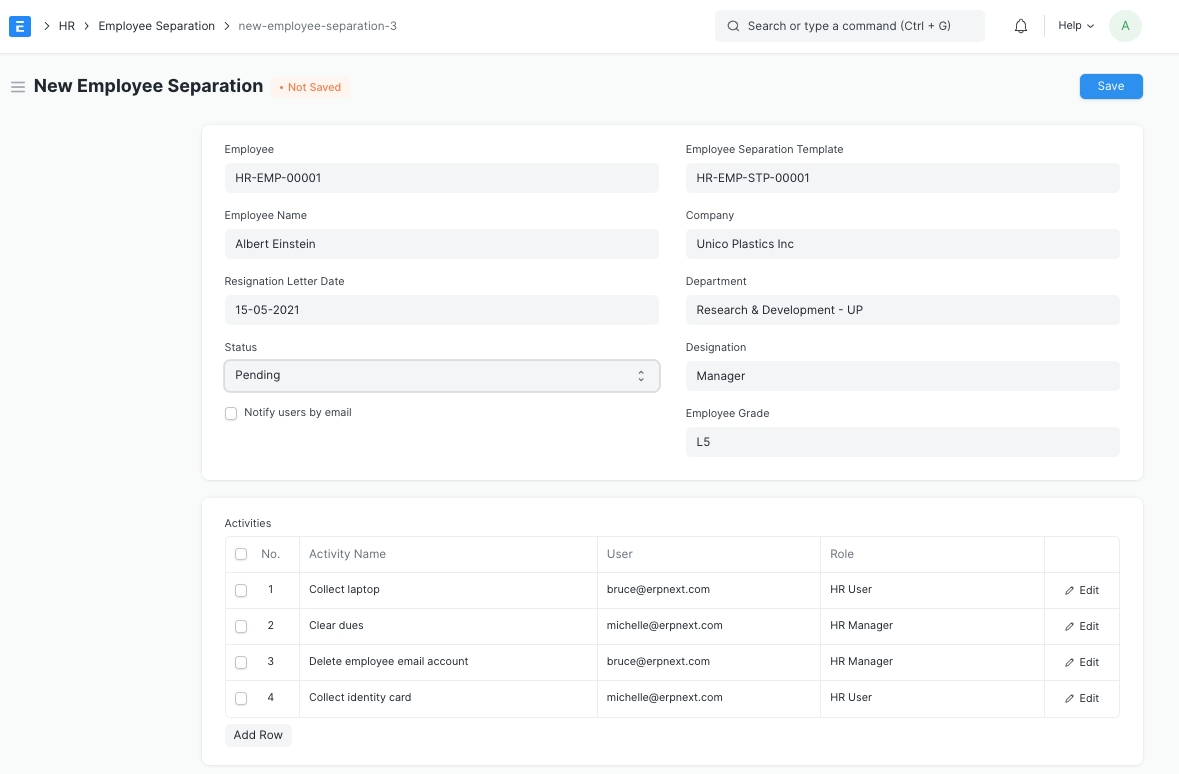This screenshot has height=774, width=1179.
Task: Click the Save button
Action: point(1110,86)
